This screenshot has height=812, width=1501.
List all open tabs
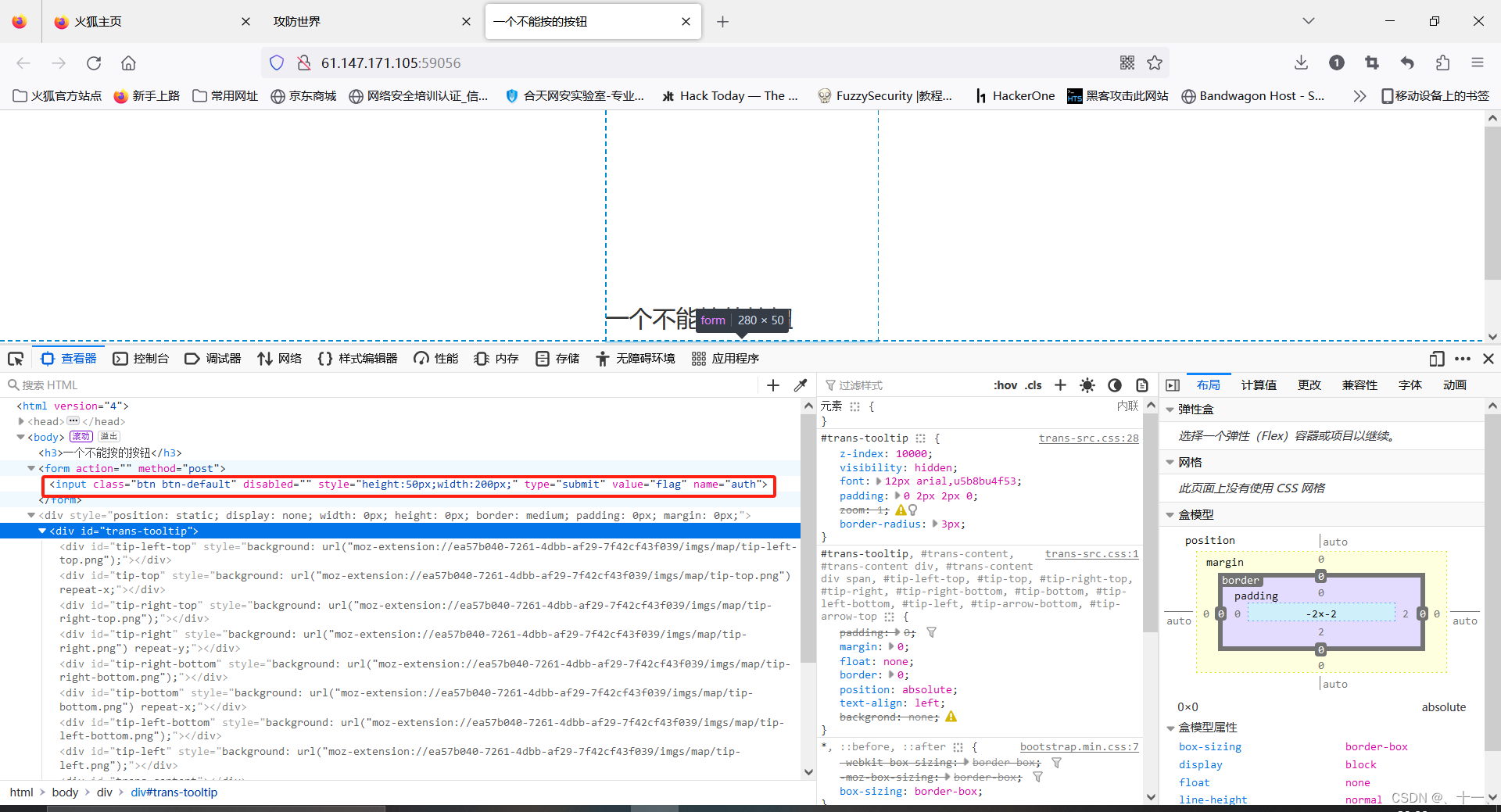1308,21
